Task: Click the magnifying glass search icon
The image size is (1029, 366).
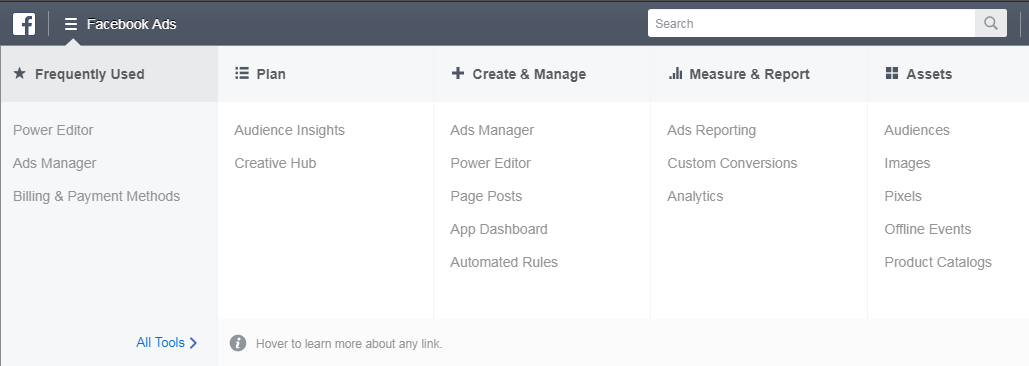Action: (991, 24)
